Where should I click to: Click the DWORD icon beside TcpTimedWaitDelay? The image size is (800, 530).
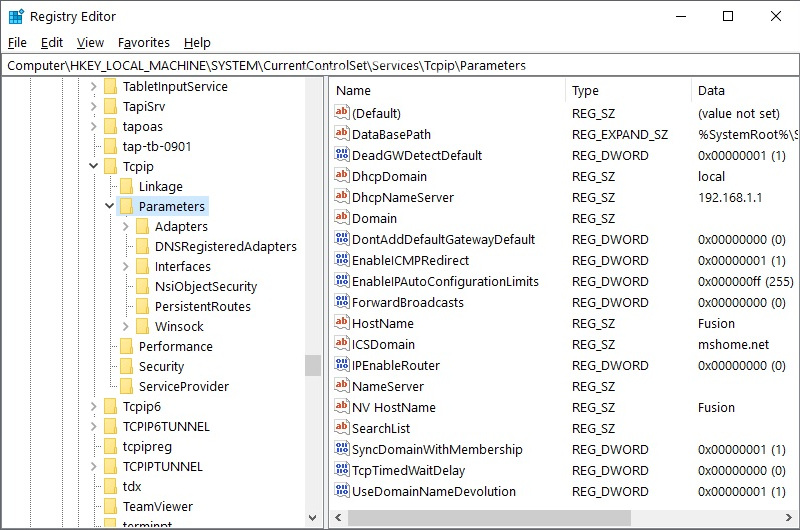342,471
